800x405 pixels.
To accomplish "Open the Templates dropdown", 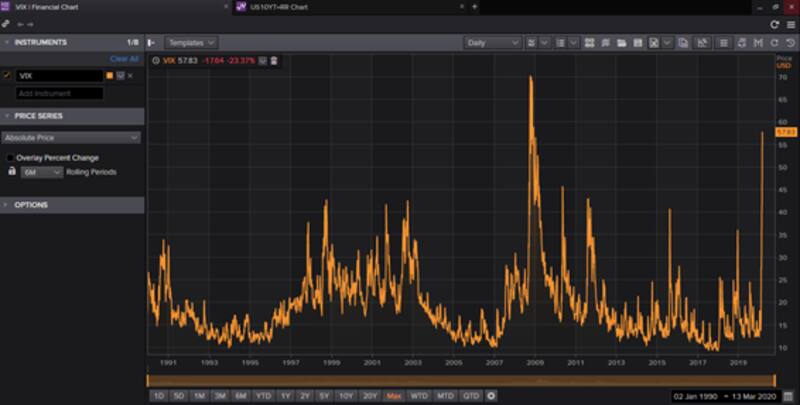I will click(191, 43).
